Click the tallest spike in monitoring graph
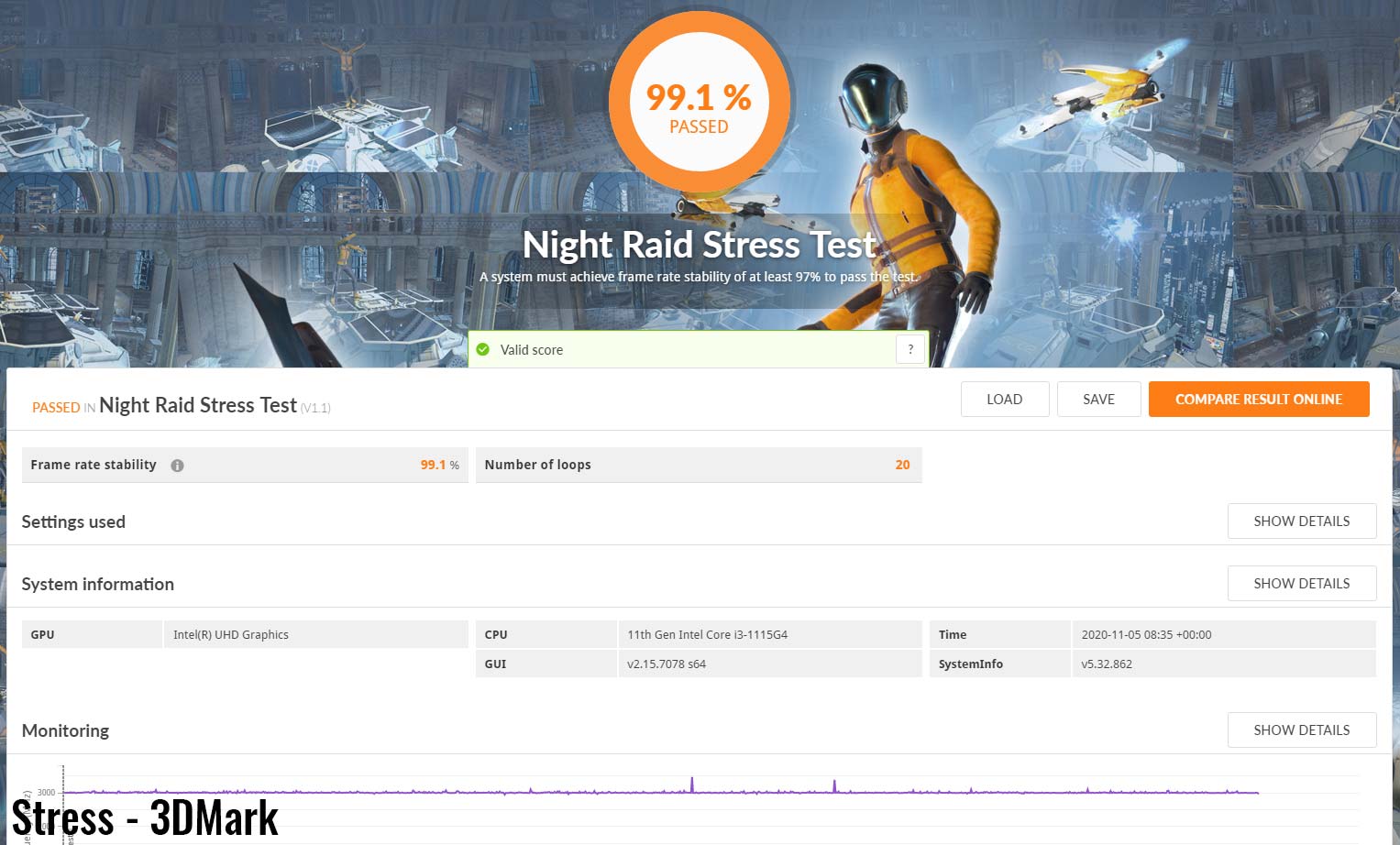This screenshot has width=1400, height=845. click(x=692, y=785)
